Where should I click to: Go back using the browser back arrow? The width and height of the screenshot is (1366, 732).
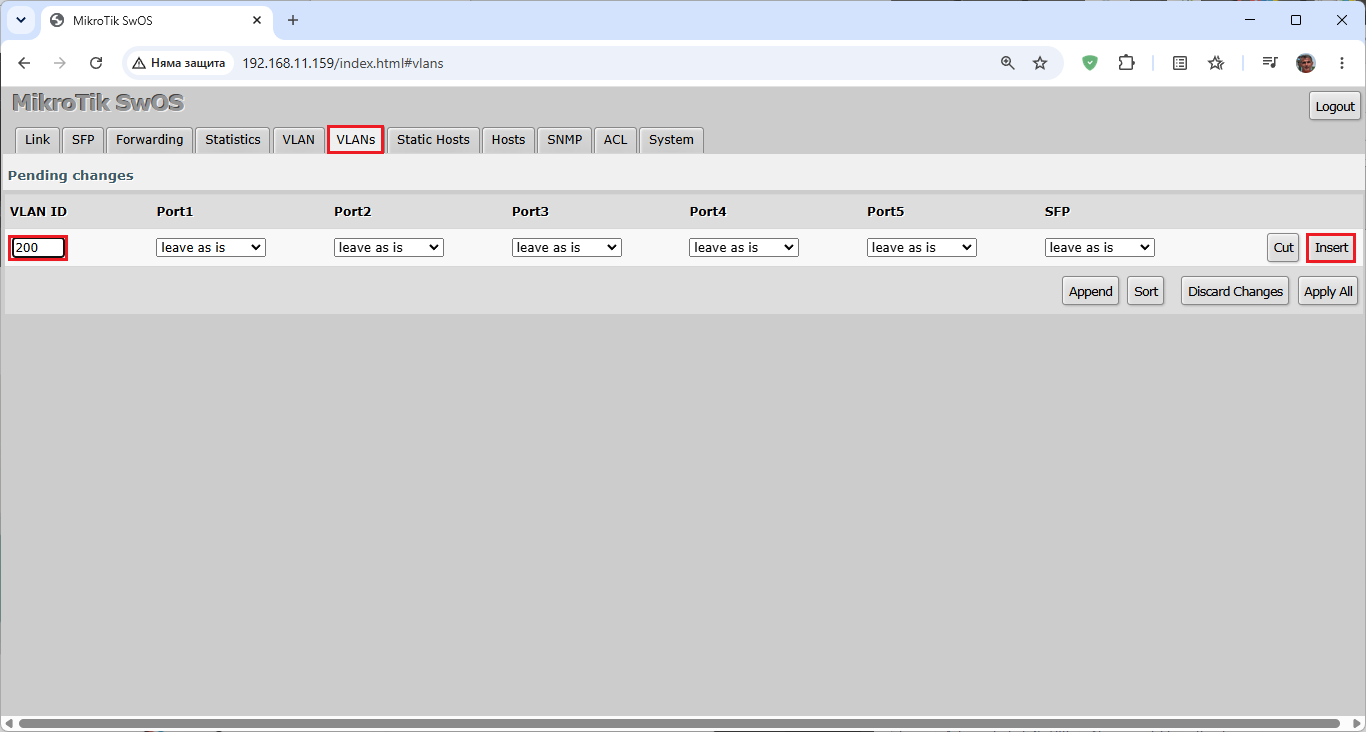25,63
